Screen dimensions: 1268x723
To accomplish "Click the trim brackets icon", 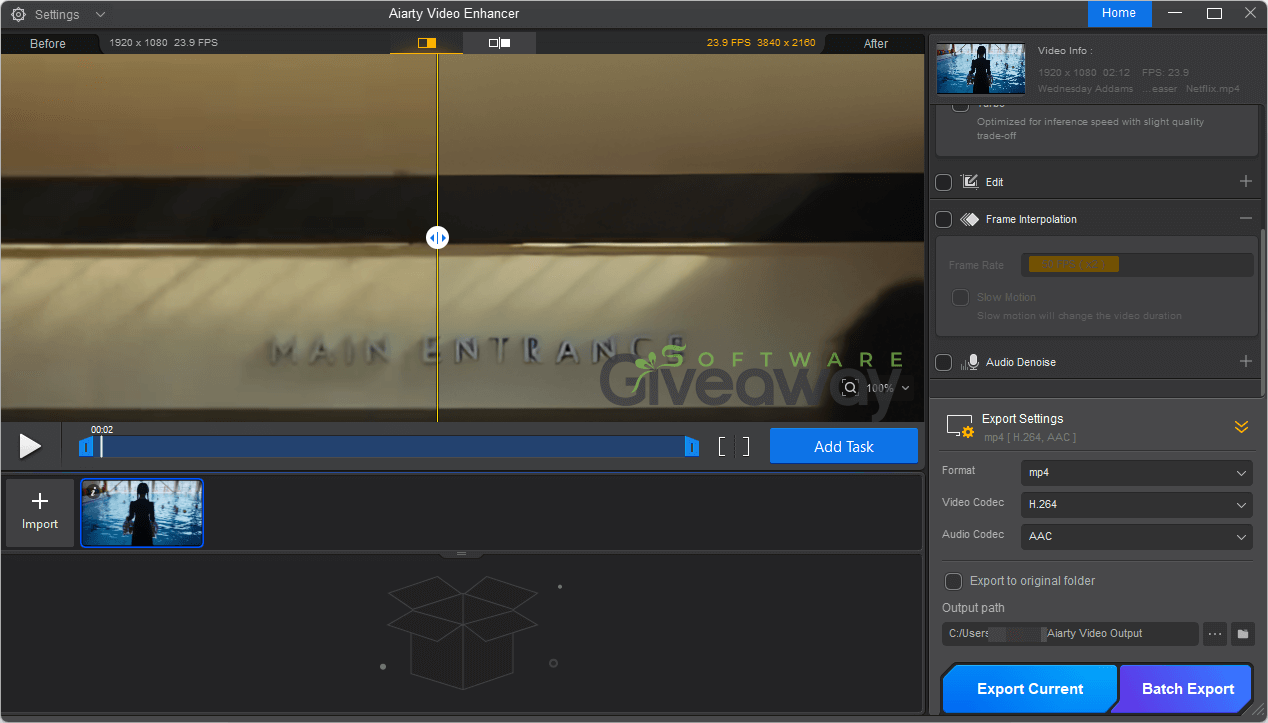I will point(734,446).
